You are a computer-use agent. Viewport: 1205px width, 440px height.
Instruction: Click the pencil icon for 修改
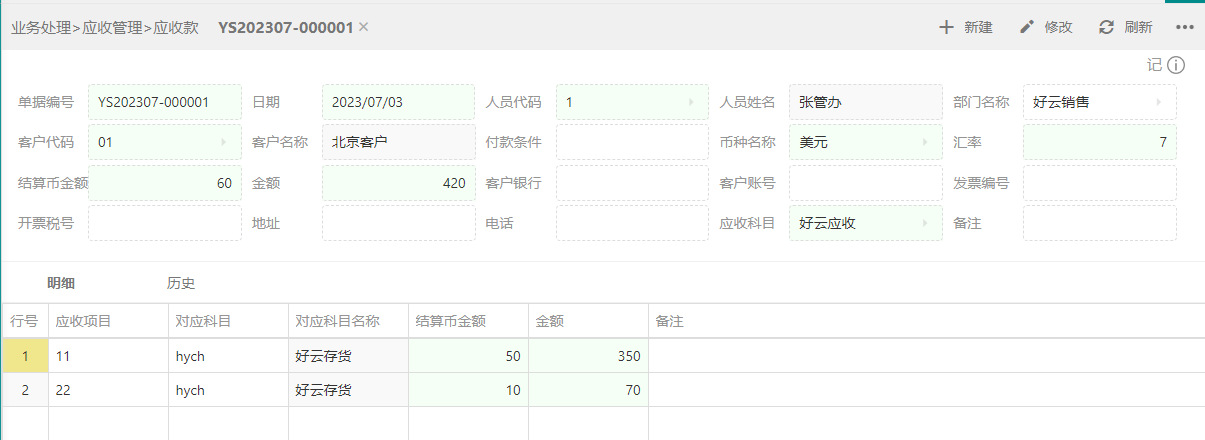1026,27
